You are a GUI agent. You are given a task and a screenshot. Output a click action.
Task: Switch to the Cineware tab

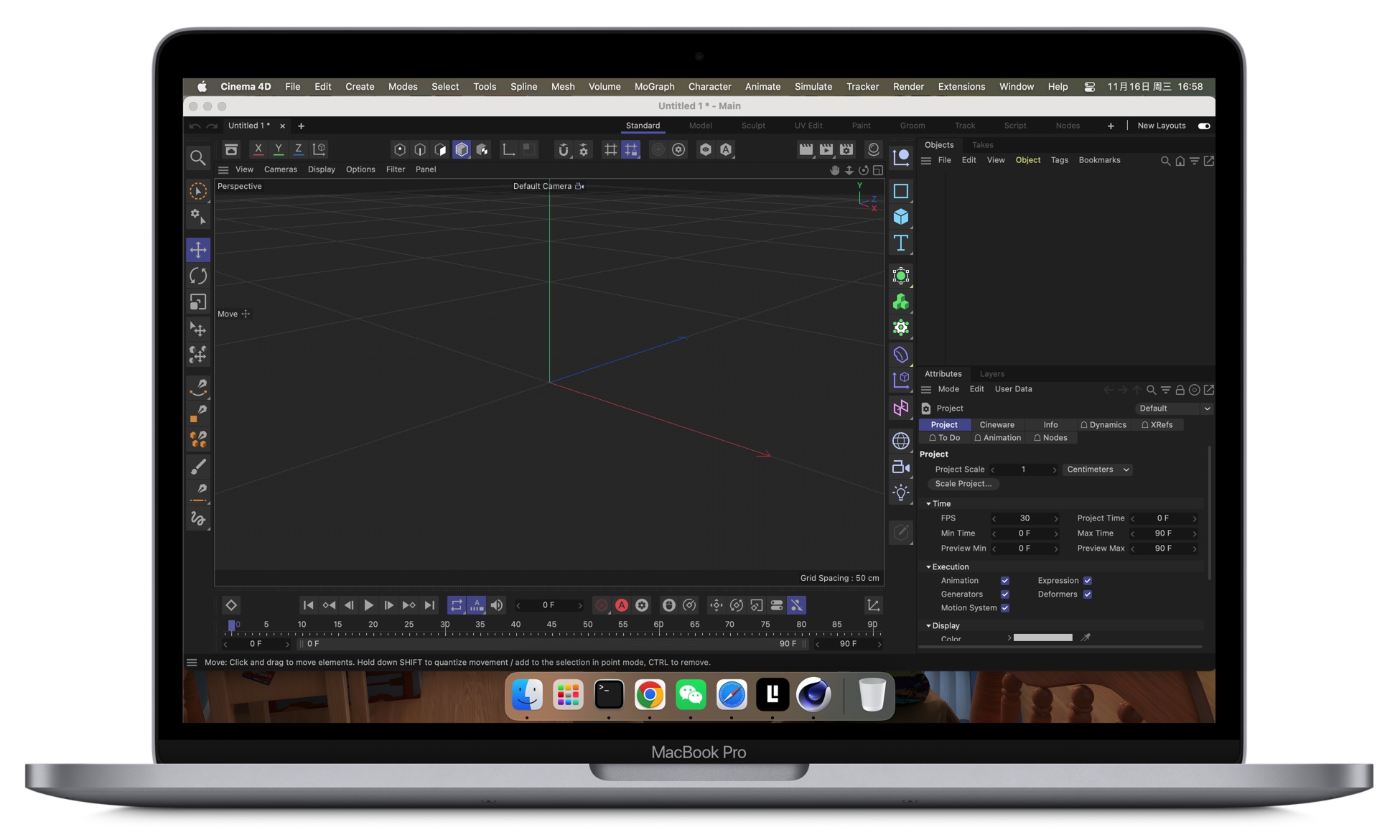point(997,424)
